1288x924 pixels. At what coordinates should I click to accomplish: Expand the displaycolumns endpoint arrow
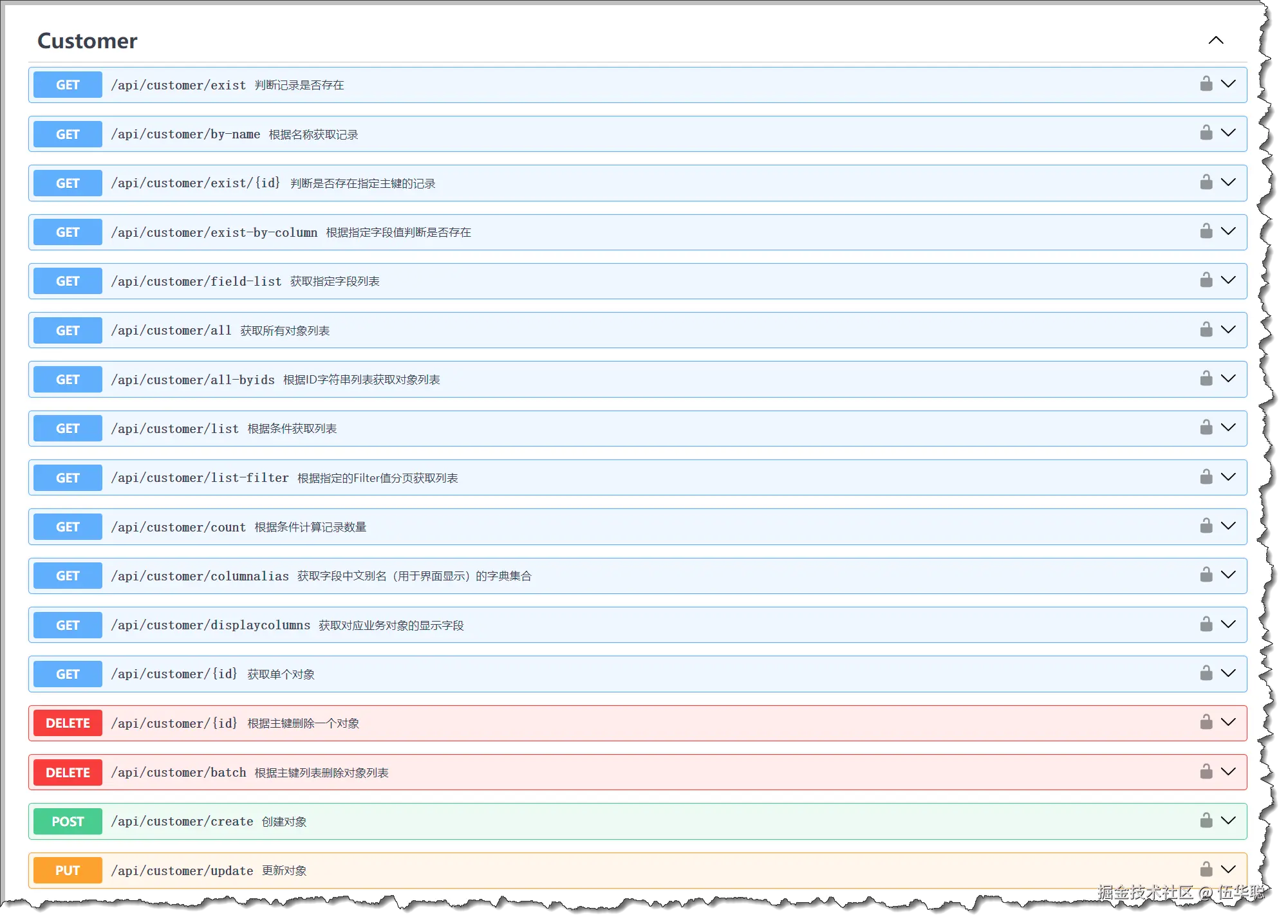pyautogui.click(x=1228, y=625)
